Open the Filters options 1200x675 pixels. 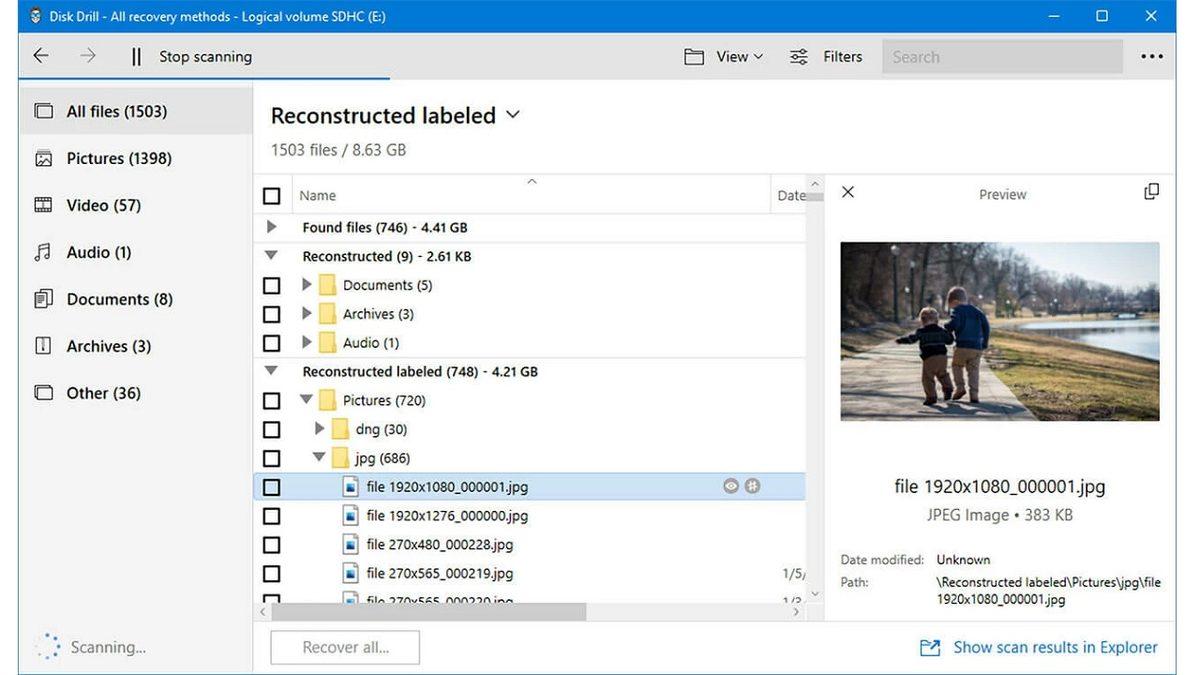(826, 57)
